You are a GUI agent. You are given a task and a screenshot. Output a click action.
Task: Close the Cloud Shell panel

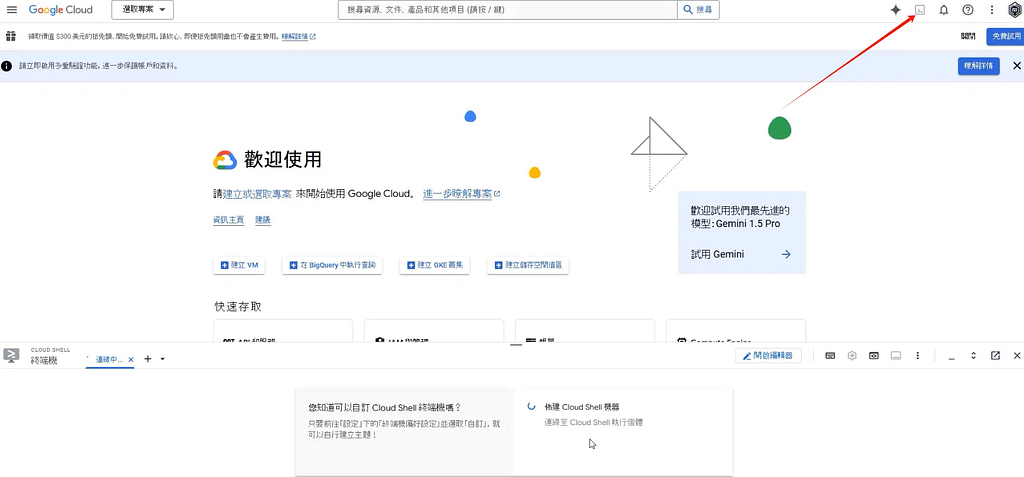[1017, 355]
